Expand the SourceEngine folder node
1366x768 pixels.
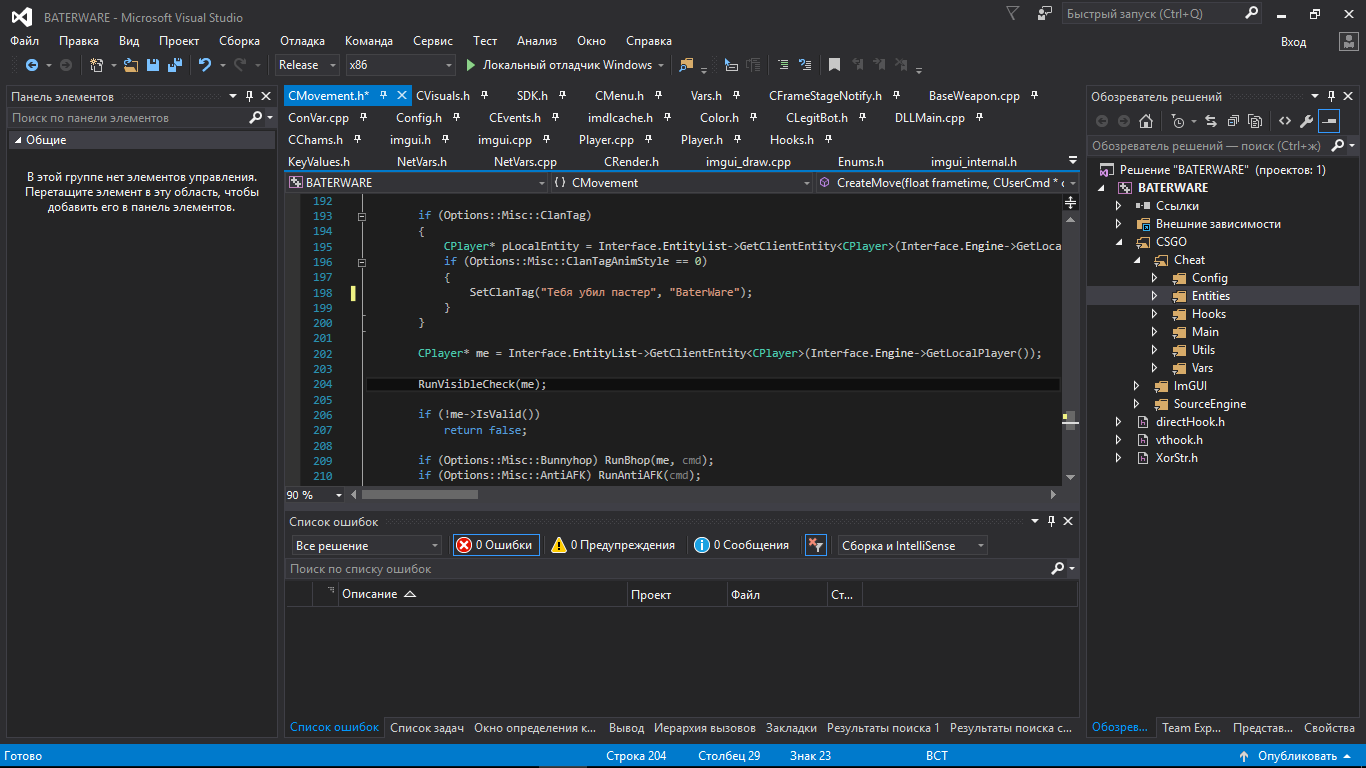point(1136,404)
